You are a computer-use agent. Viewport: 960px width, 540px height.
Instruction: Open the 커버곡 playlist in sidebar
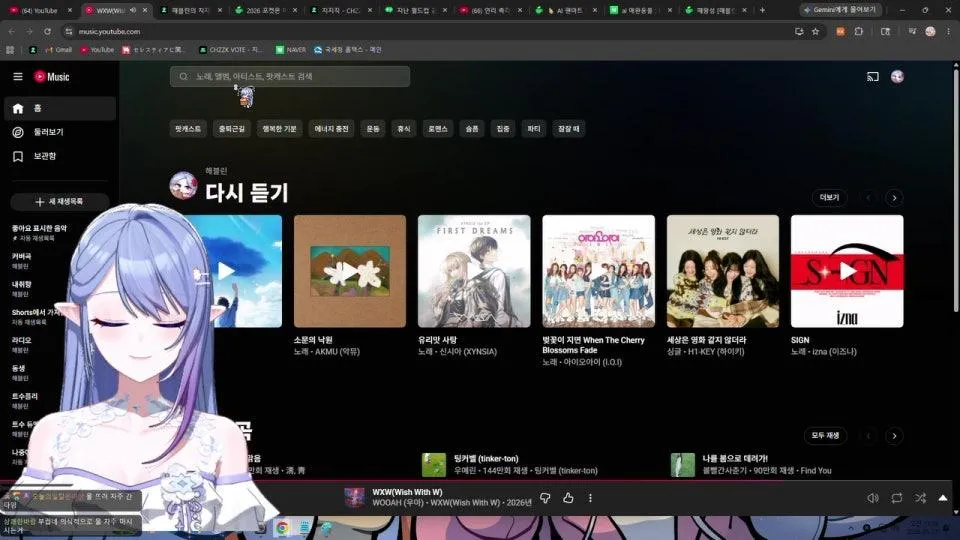[x=22, y=261]
